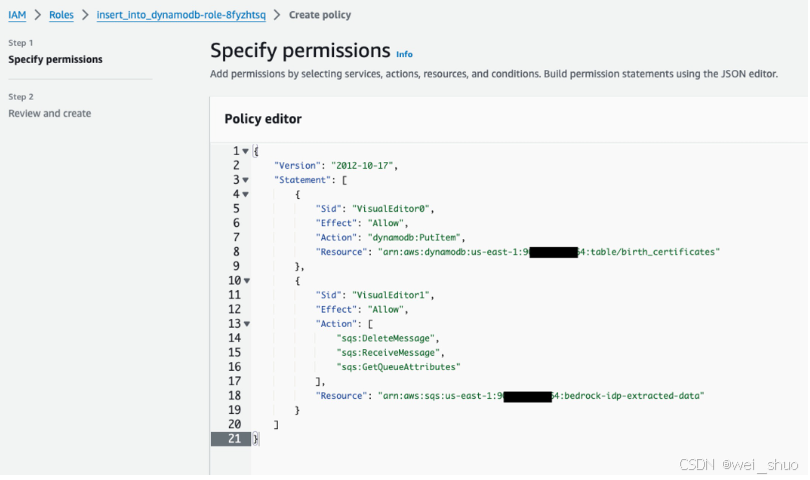Collapse the fold arrow on line 10
Viewport: 810px width, 480px height.
click(247, 281)
